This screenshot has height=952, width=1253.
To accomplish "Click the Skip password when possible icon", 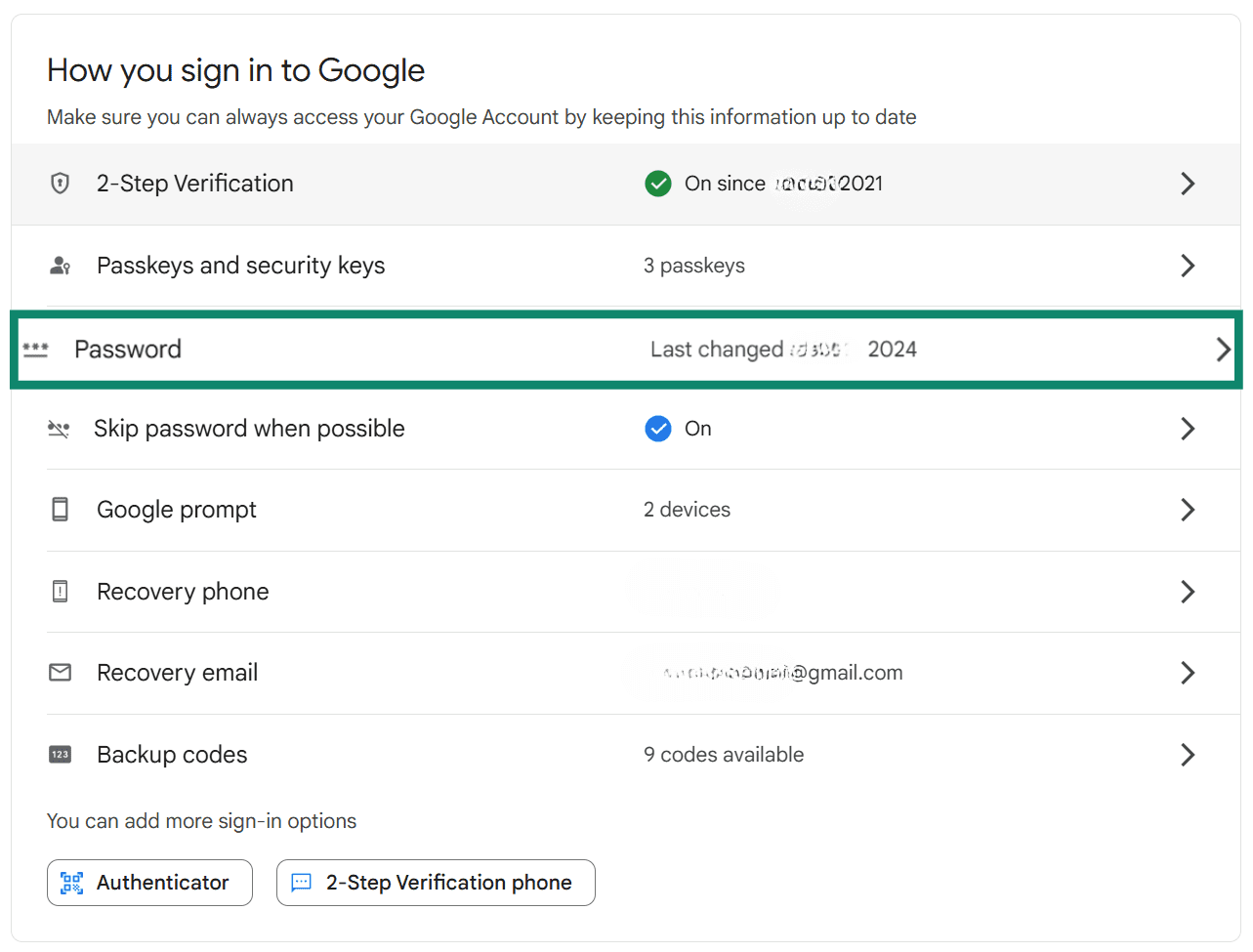I will click(x=60, y=428).
